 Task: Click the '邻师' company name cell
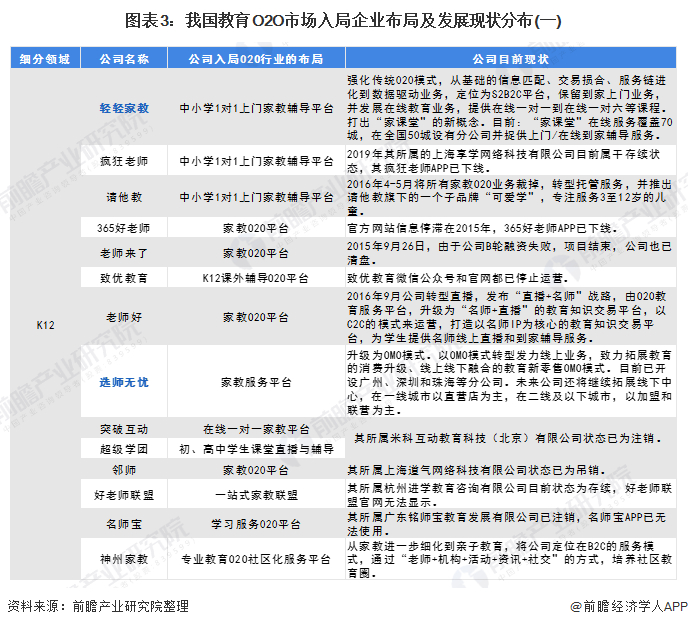[x=124, y=470]
